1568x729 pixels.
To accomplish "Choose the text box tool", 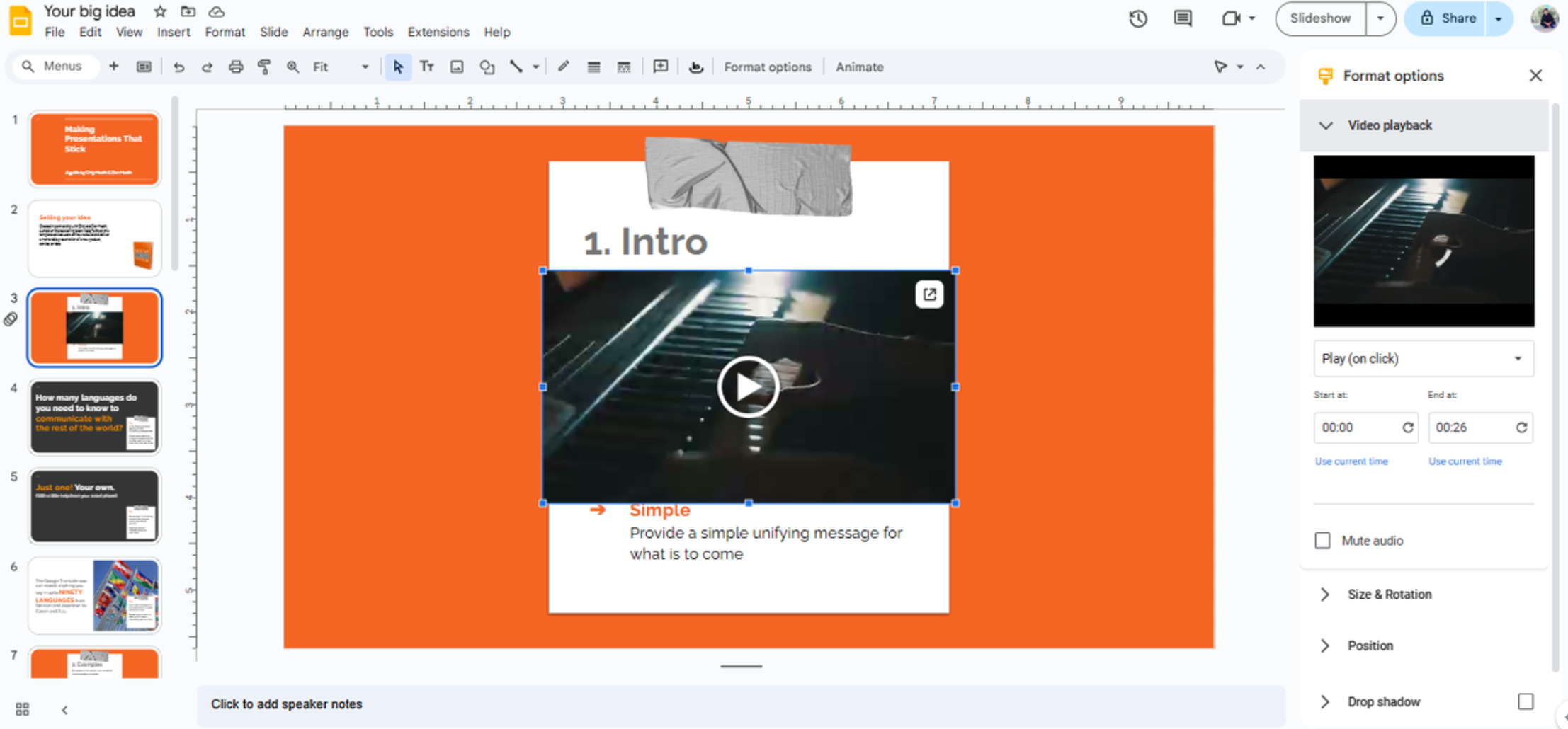I will 426,67.
